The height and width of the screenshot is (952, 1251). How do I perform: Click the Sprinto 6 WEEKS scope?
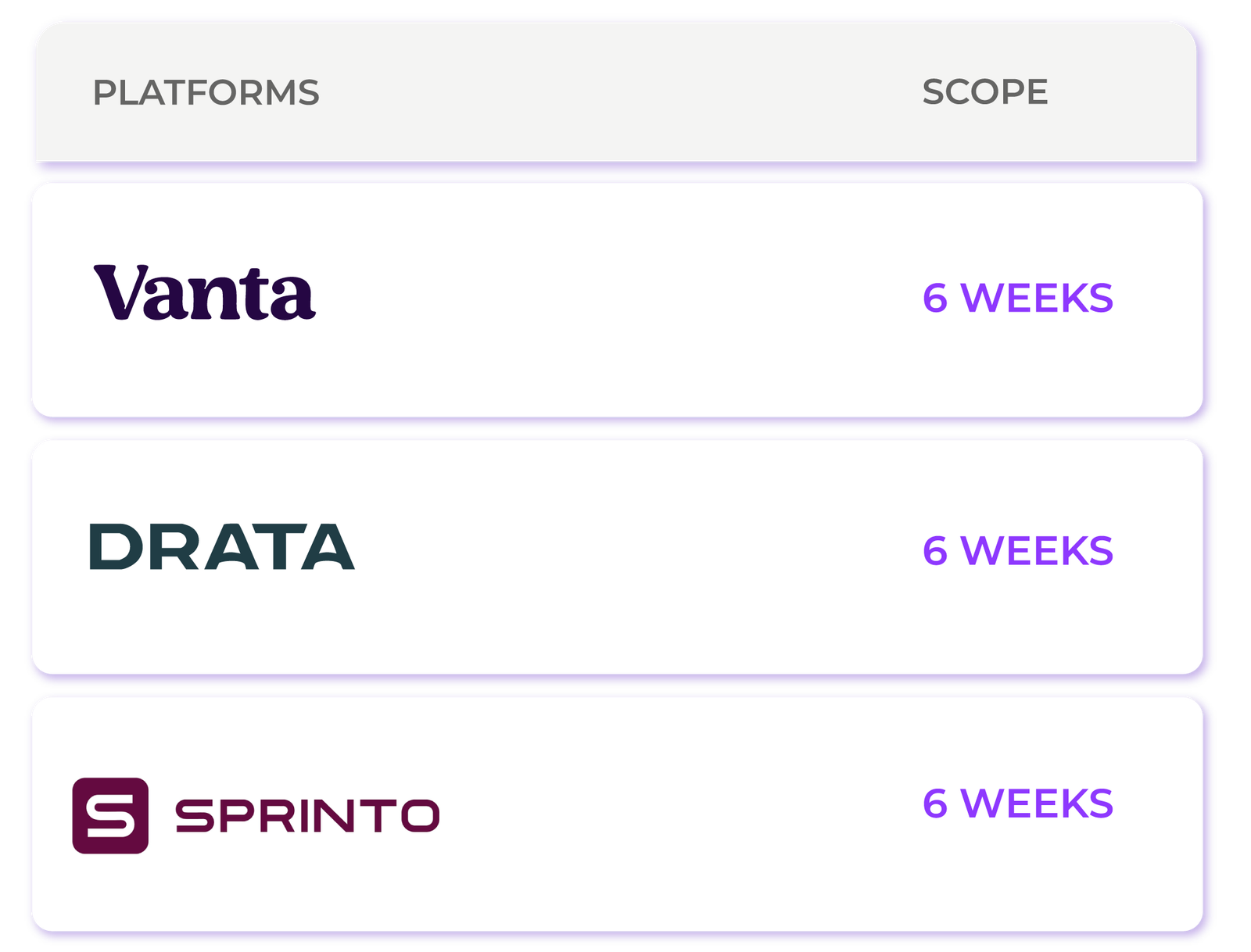pyautogui.click(x=1017, y=803)
